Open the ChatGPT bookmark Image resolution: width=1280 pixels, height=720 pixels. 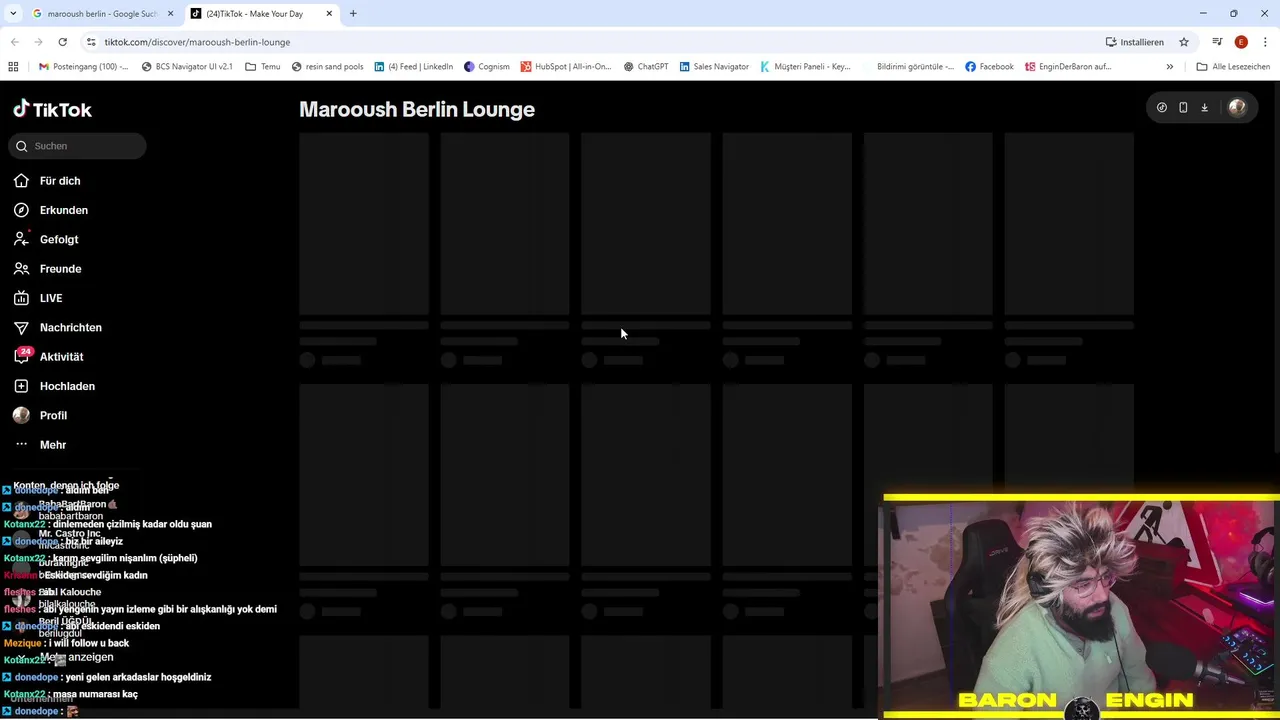coord(645,67)
